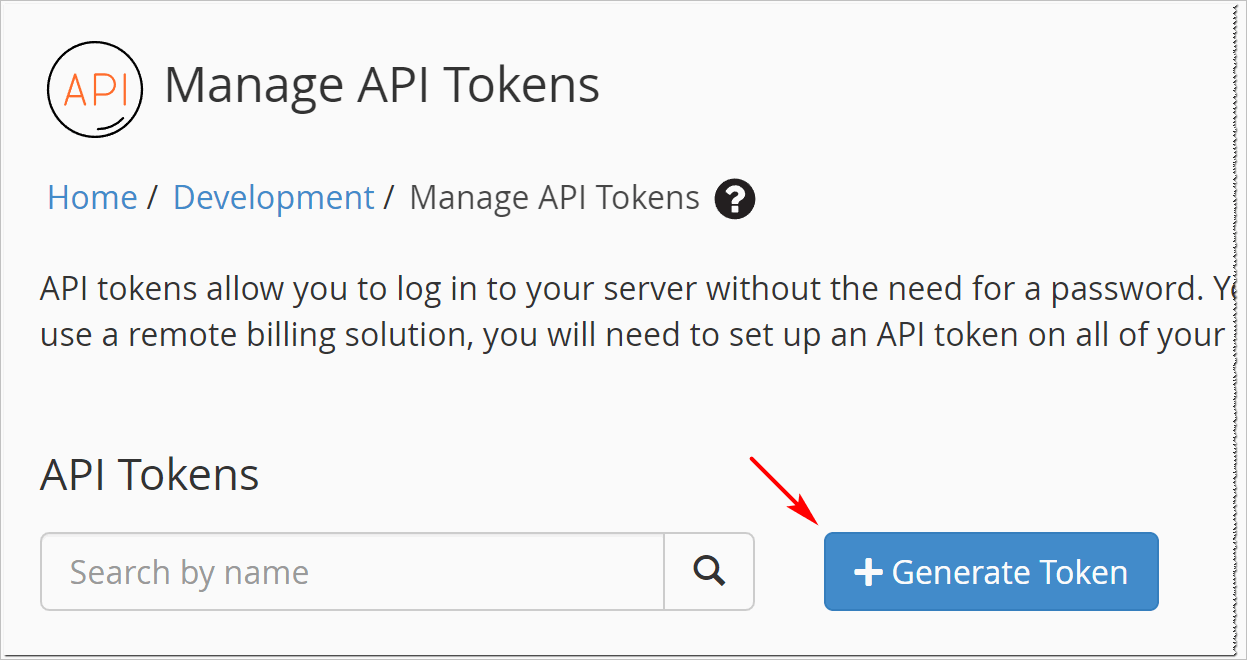This screenshot has width=1247, height=660.
Task: Focus the Search by name field
Action: click(352, 571)
